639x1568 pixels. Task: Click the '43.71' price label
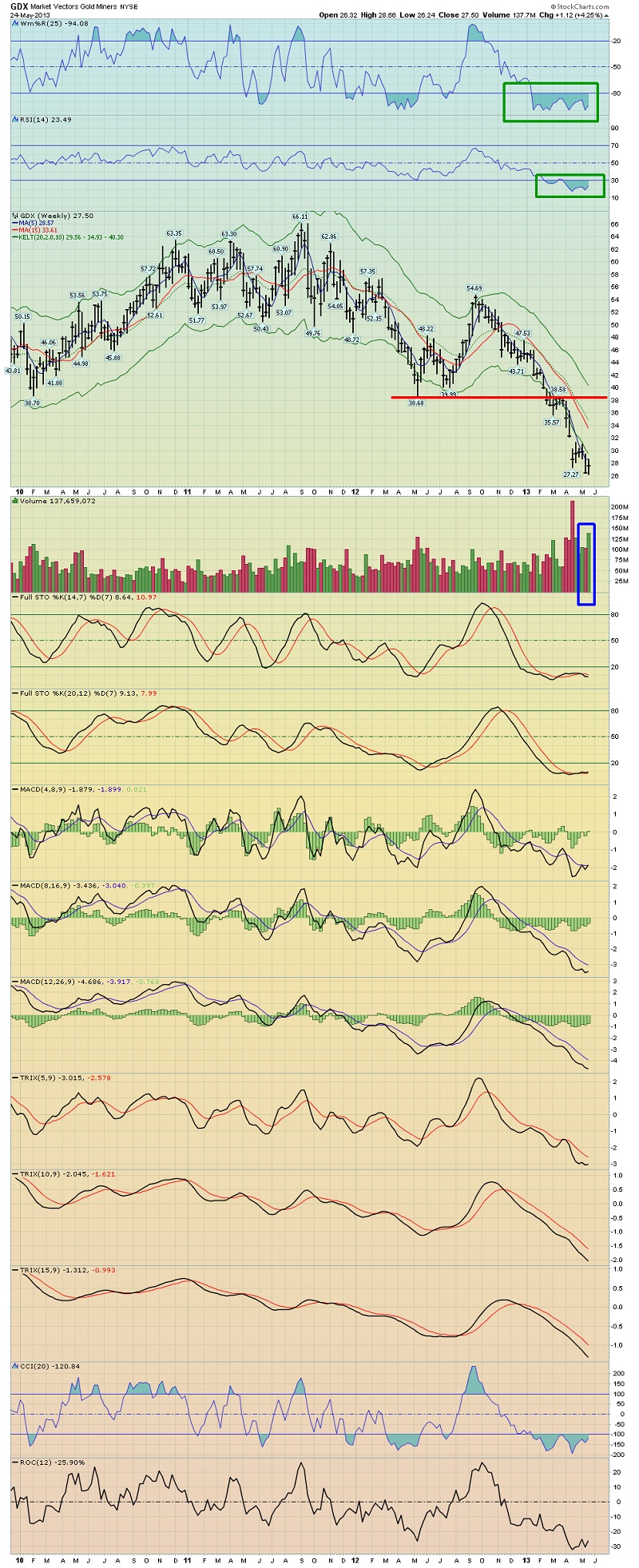coord(516,371)
